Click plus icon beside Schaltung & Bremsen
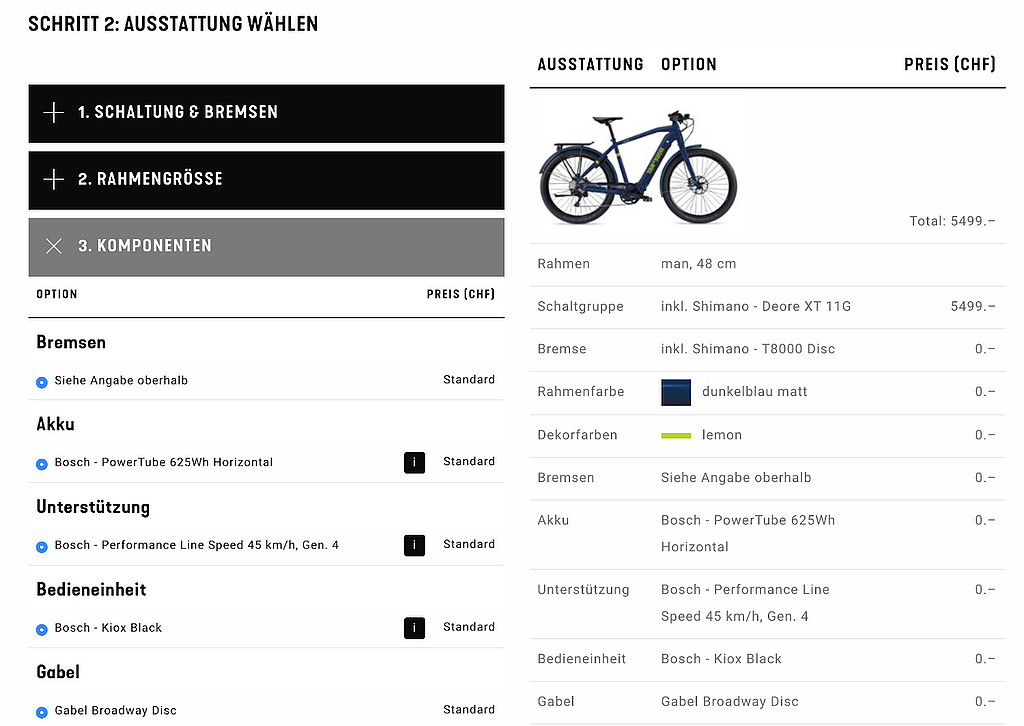The height and width of the screenshot is (726, 1024). pos(54,113)
